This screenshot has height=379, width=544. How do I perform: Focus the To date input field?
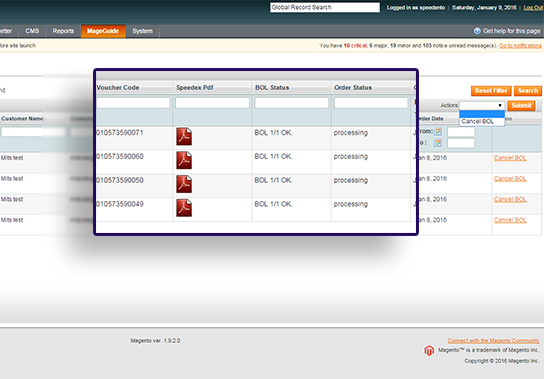(x=461, y=143)
